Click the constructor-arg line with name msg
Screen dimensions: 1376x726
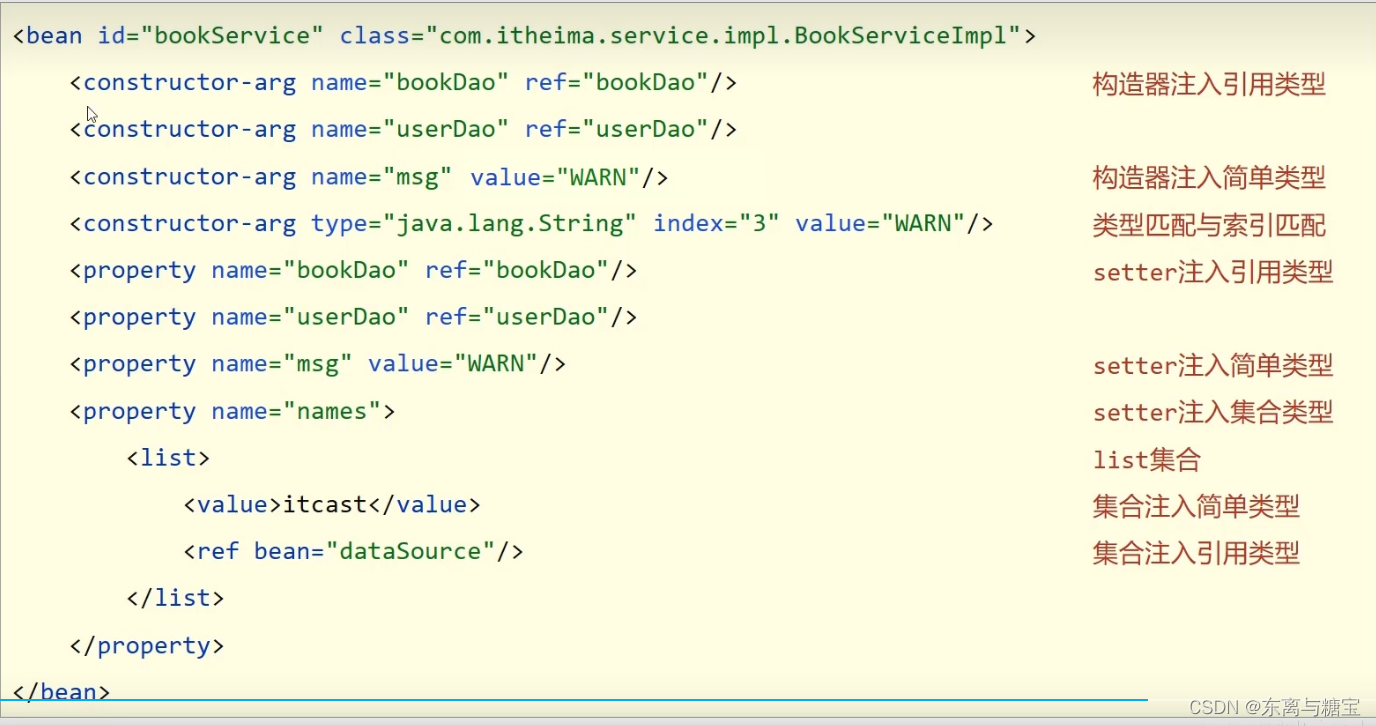click(369, 177)
